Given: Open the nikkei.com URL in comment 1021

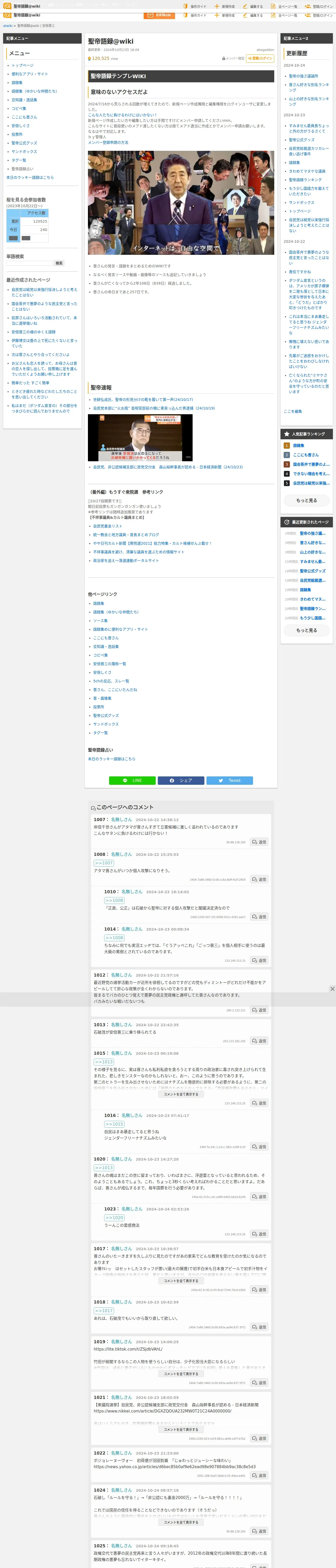Looking at the screenshot, I should 162,1411.
